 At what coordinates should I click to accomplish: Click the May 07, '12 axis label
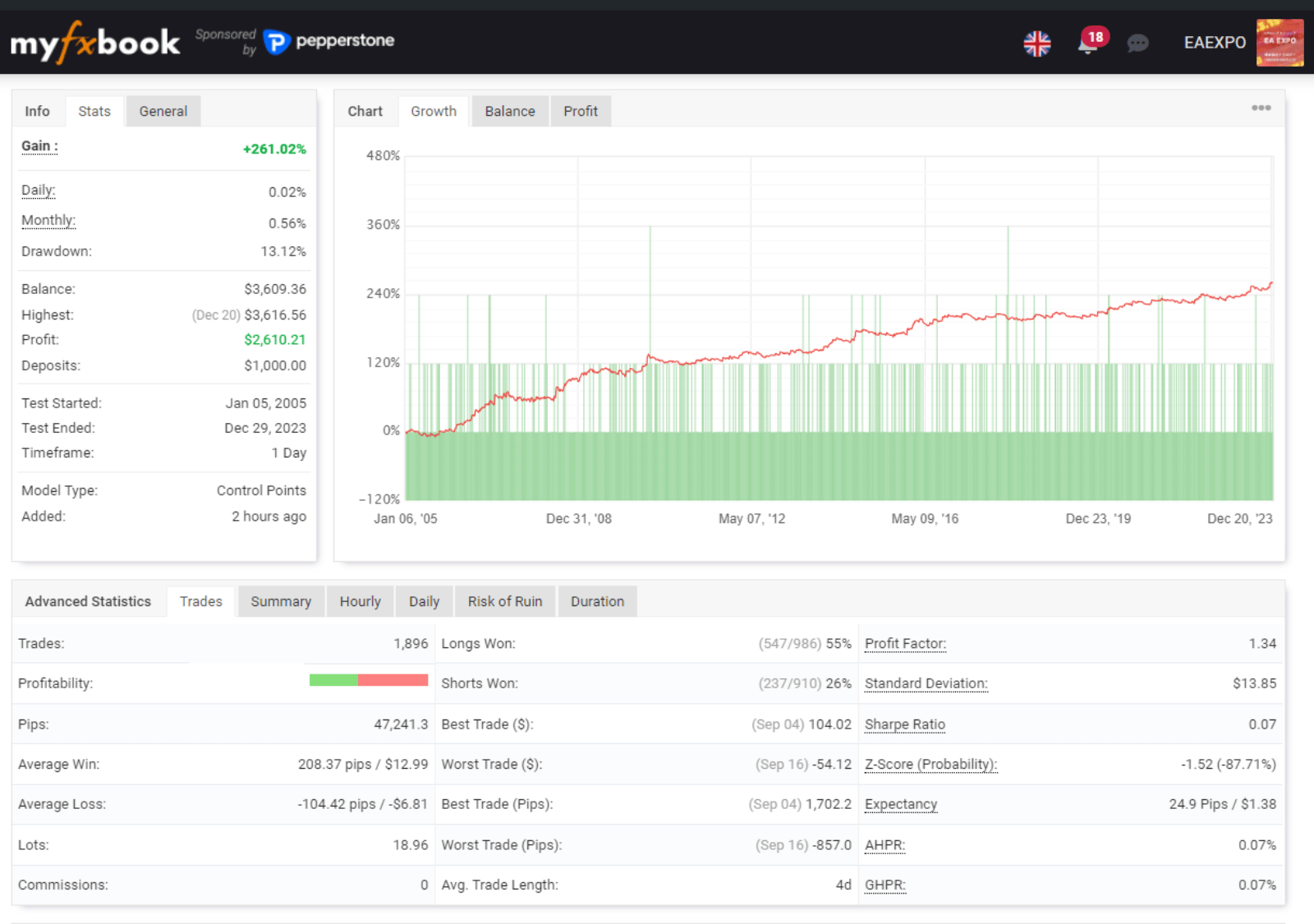751,519
